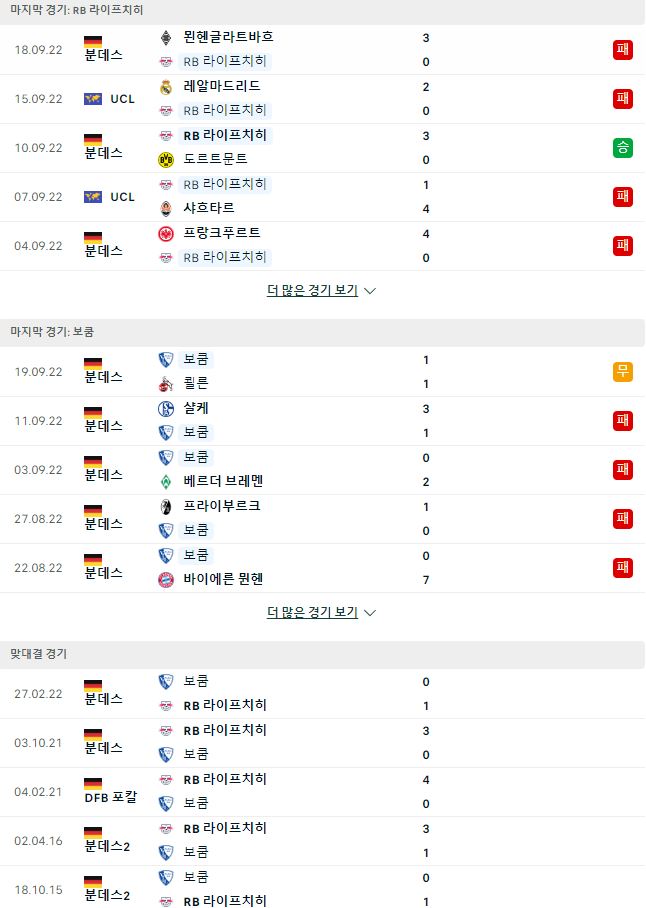The image size is (646, 908).
Task: Click the Real Madrid crest icon
Action: pyautogui.click(x=166, y=87)
